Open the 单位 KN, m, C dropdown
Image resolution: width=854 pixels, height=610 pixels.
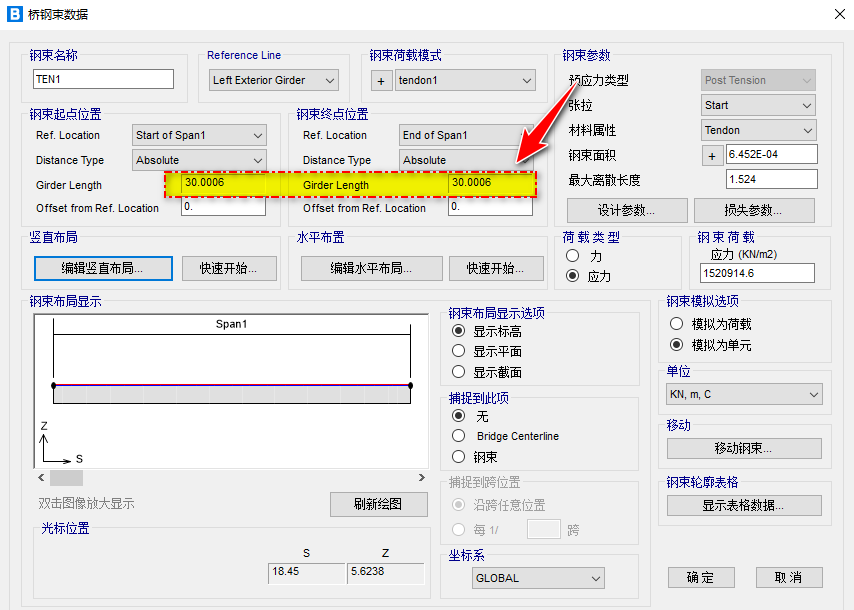pyautogui.click(x=744, y=394)
